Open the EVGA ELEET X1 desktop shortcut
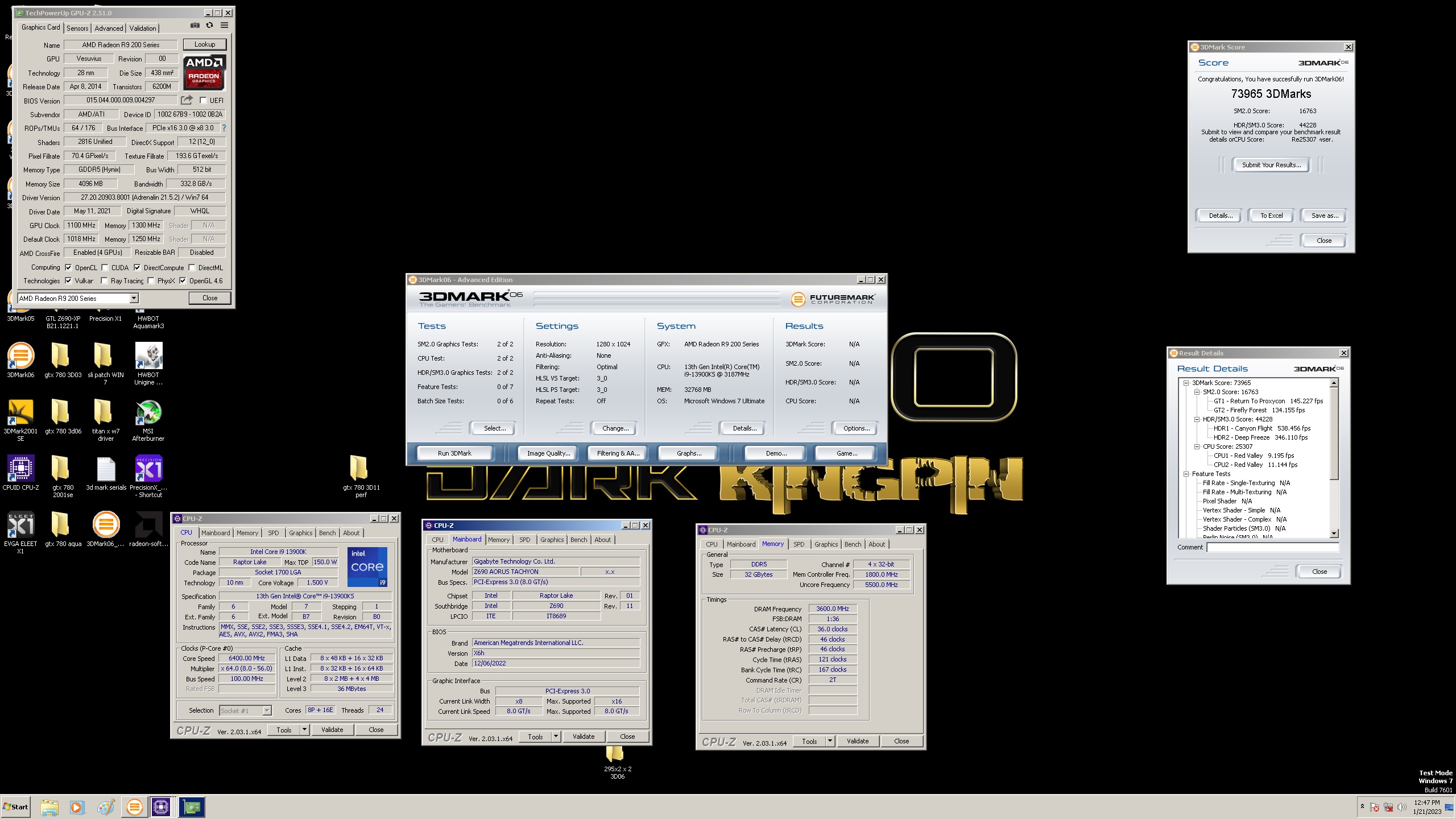The width and height of the screenshot is (1456, 819). pyautogui.click(x=20, y=532)
